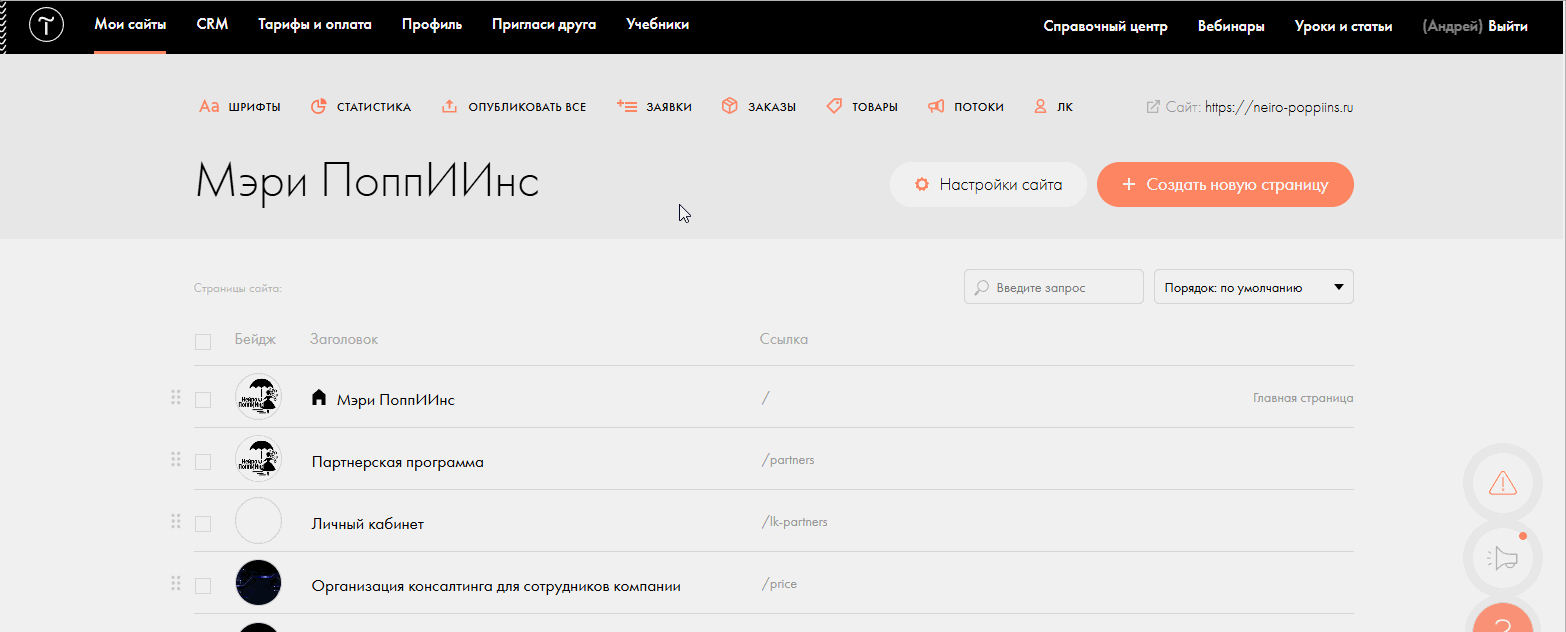The image size is (1566, 632).
Task: Click Мэри ПоппИИнс page badge thumbnail
Action: [258, 397]
